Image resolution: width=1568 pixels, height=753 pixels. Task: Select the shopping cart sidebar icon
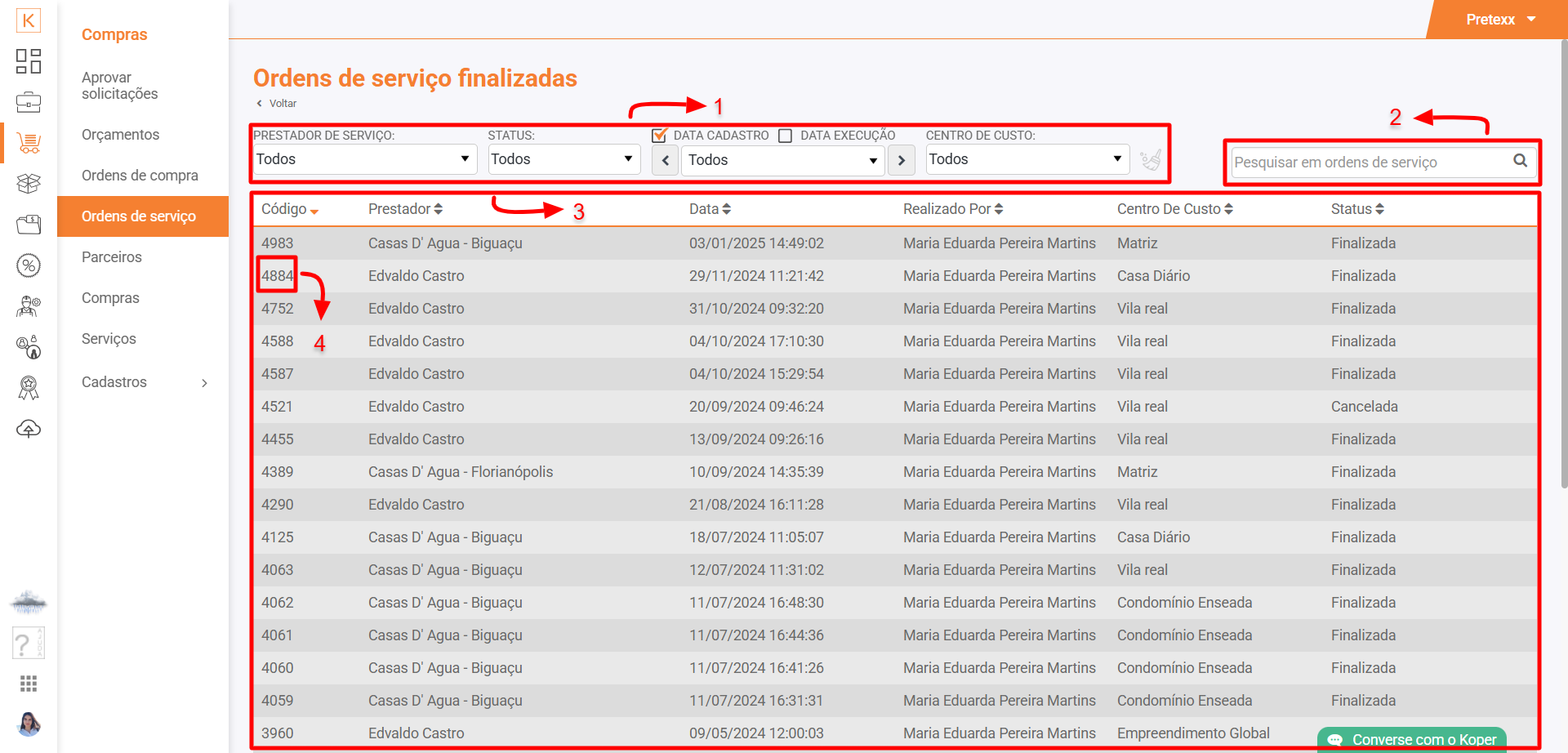coord(29,144)
